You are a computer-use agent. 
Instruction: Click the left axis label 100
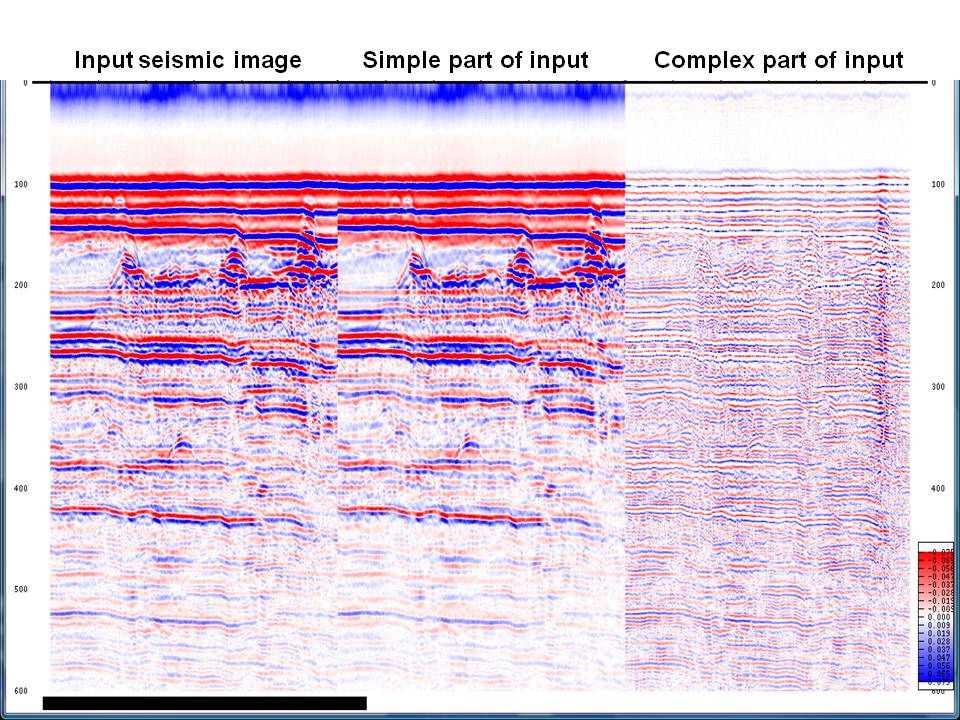point(20,184)
